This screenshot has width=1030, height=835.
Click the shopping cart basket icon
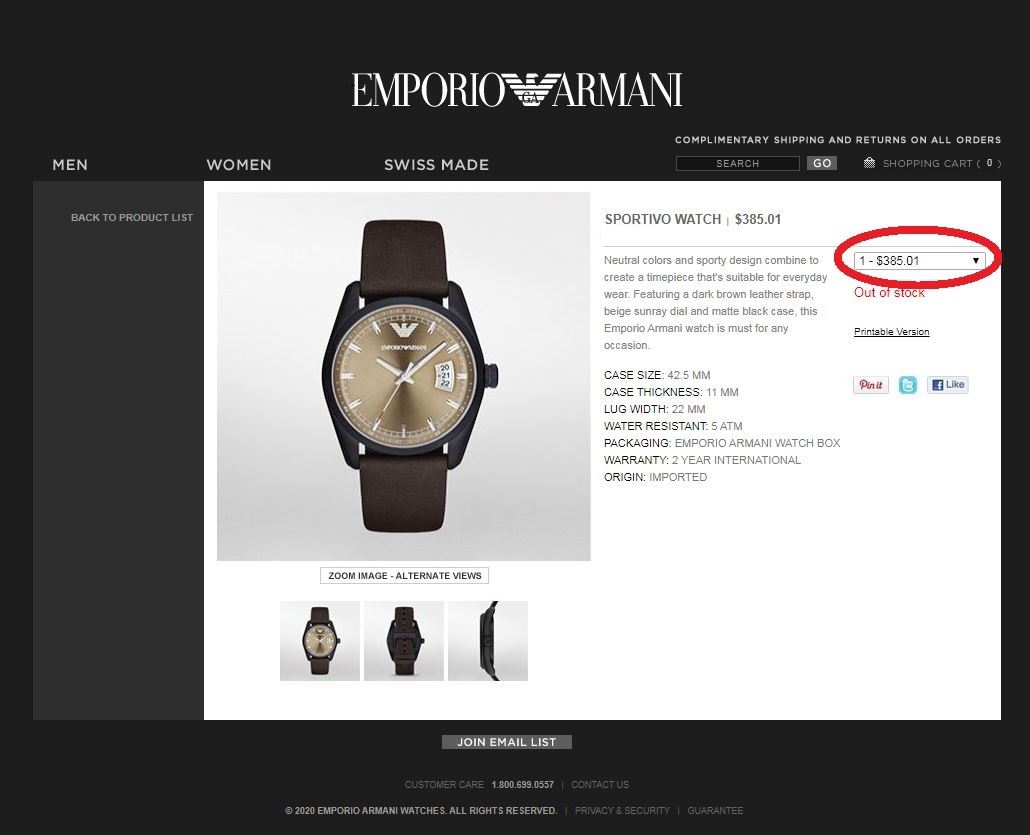pyautogui.click(x=869, y=163)
